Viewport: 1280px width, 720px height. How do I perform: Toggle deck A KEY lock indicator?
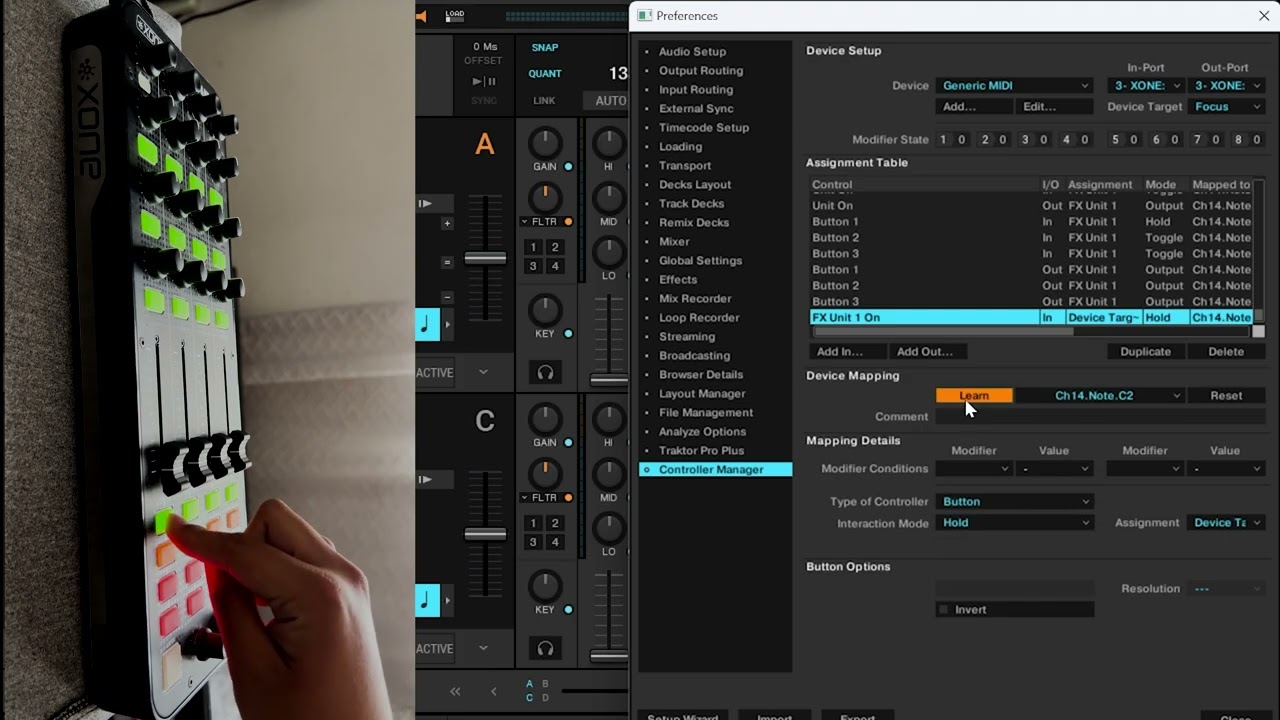tap(568, 334)
